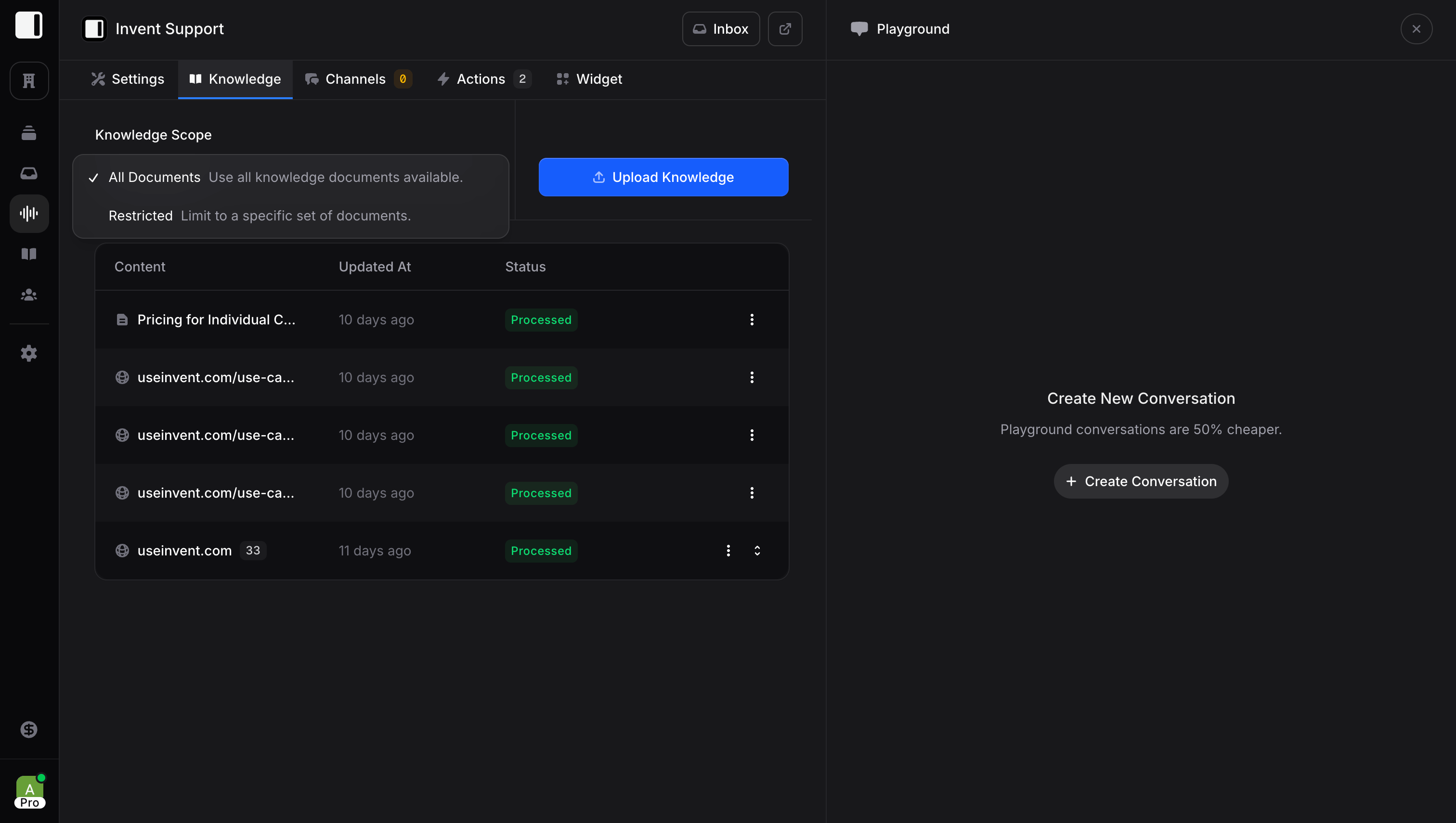Click the Upload Knowledge button
Screen dimensions: 1456x823
pyautogui.click(x=663, y=178)
